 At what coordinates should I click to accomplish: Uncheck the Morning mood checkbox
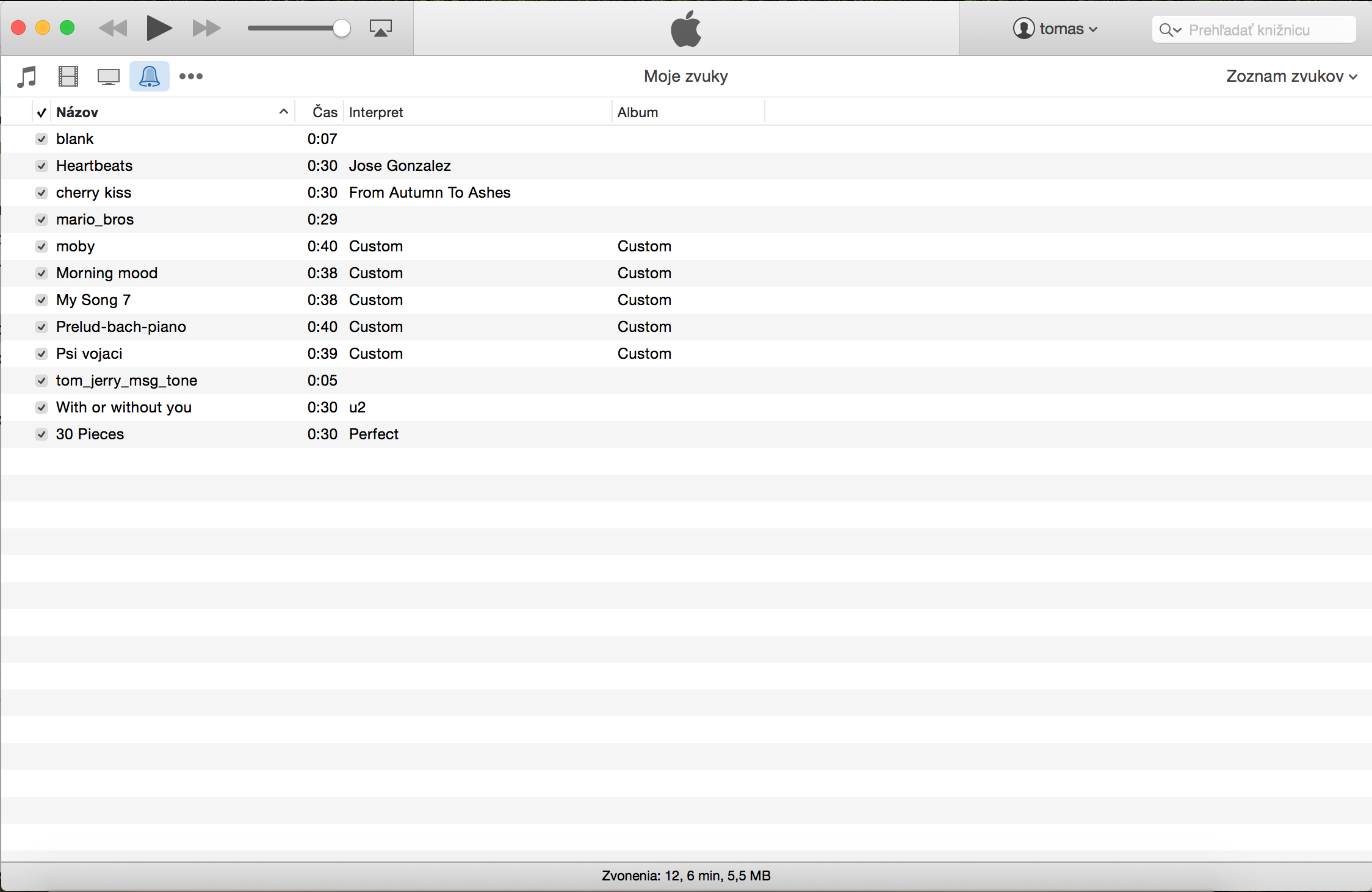pos(42,273)
